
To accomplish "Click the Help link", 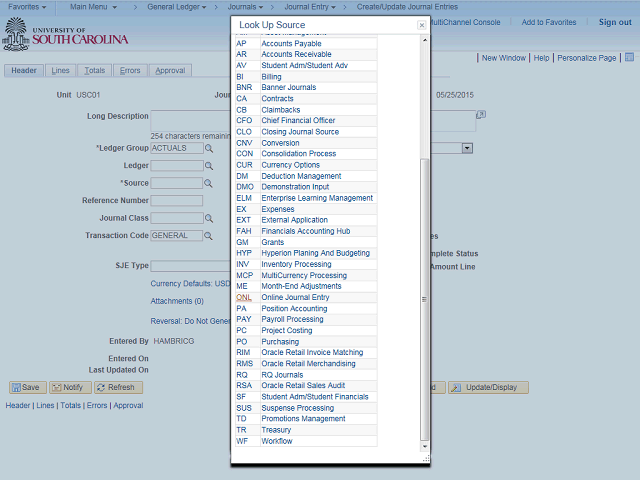I will coord(541,58).
